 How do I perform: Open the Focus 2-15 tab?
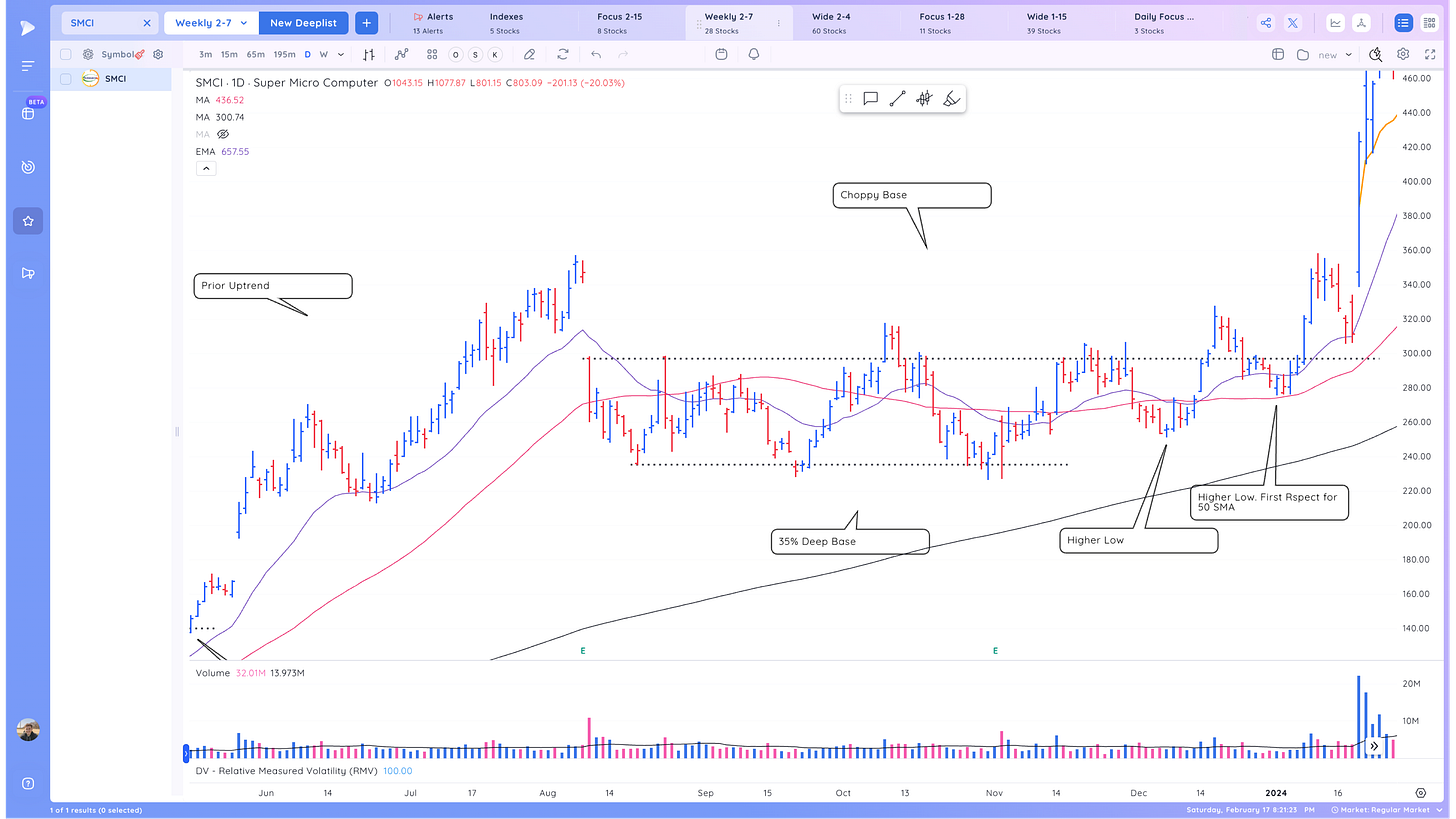(619, 23)
